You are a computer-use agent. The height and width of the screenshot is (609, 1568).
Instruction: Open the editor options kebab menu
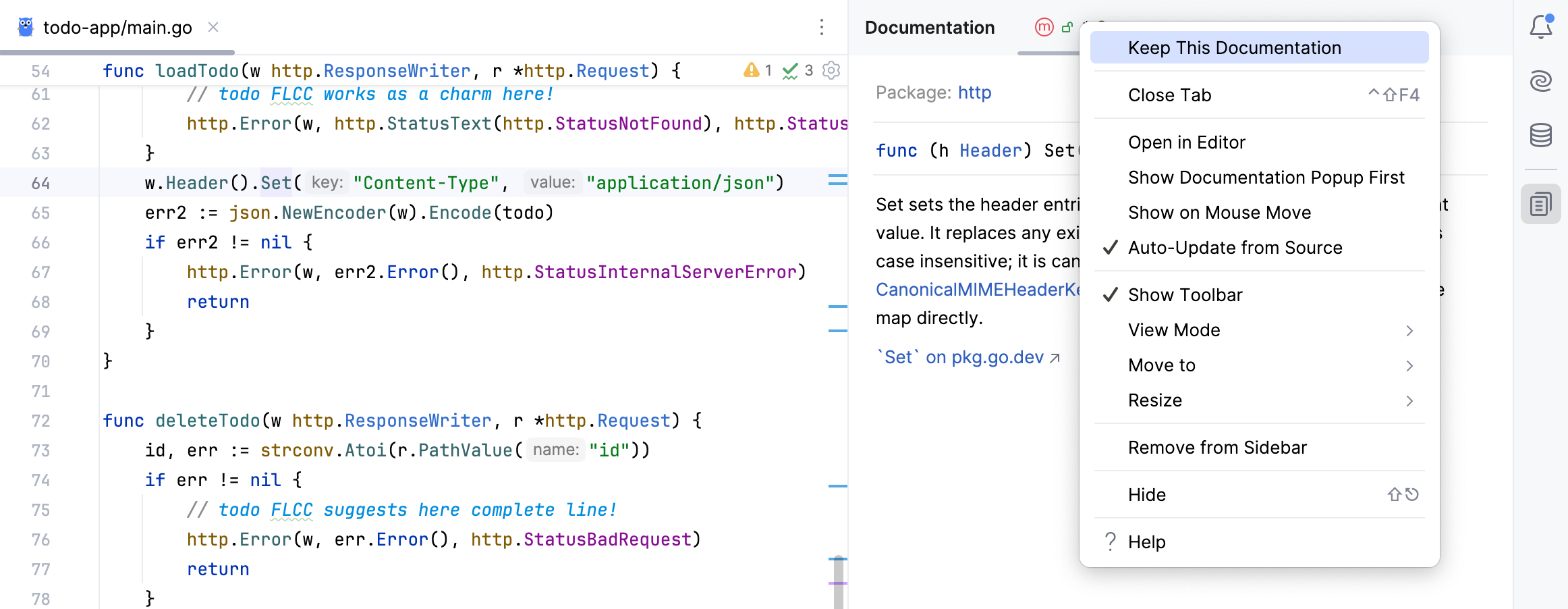[x=821, y=28]
